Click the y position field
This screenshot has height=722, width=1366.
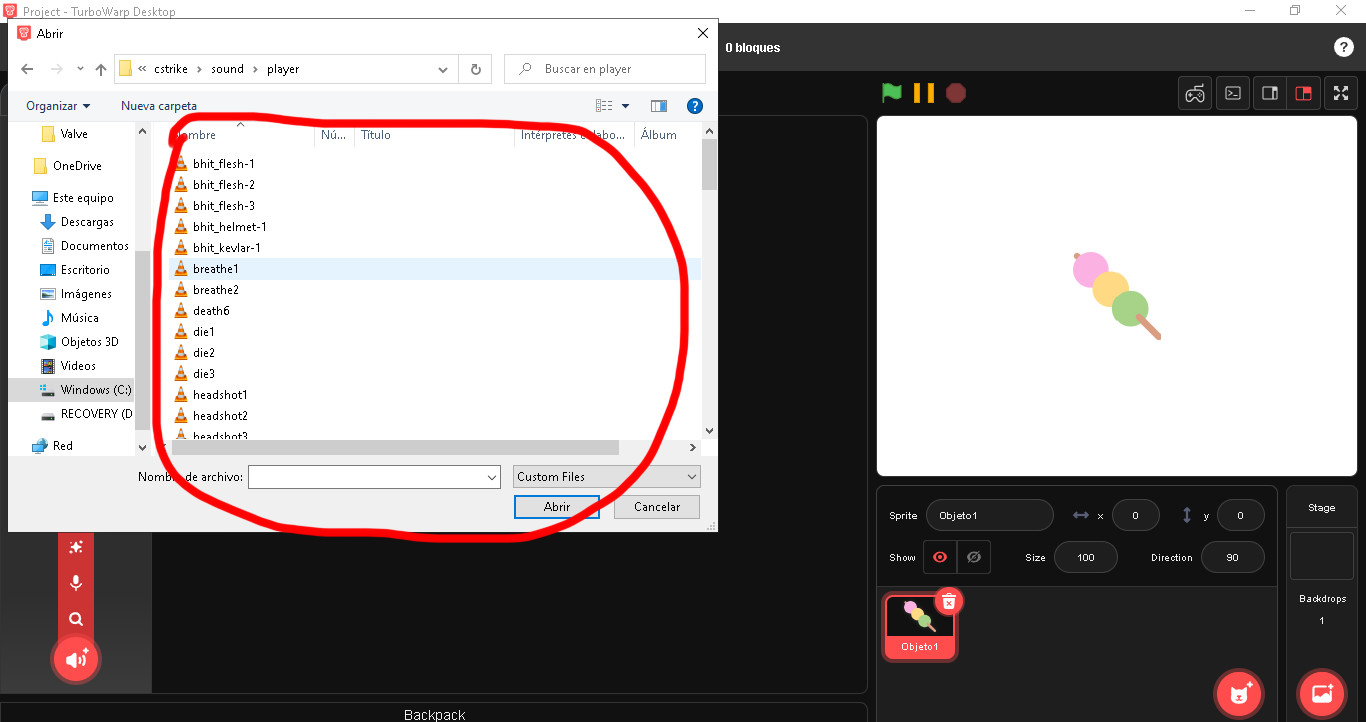(x=1240, y=515)
